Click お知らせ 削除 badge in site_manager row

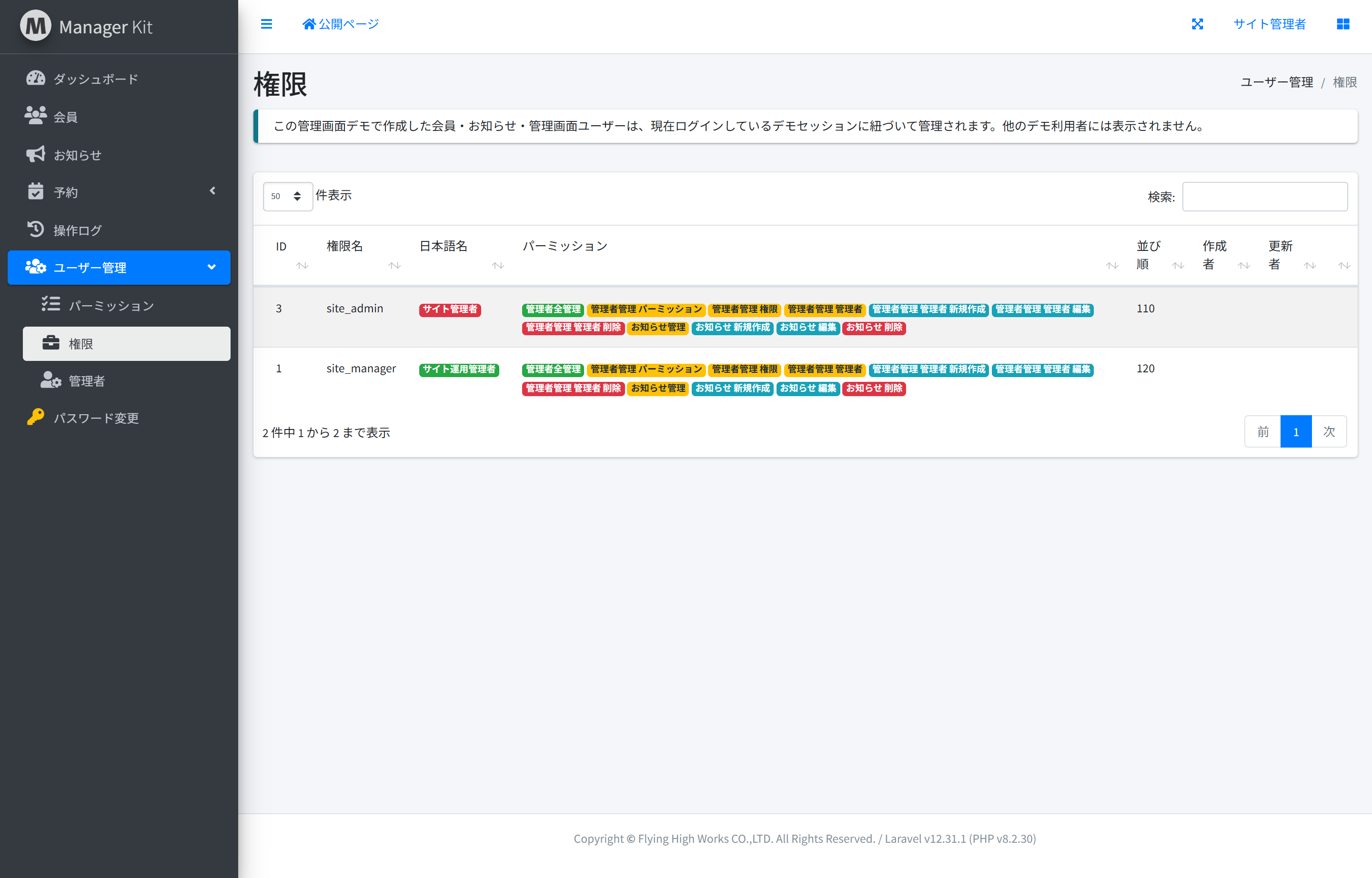point(873,388)
